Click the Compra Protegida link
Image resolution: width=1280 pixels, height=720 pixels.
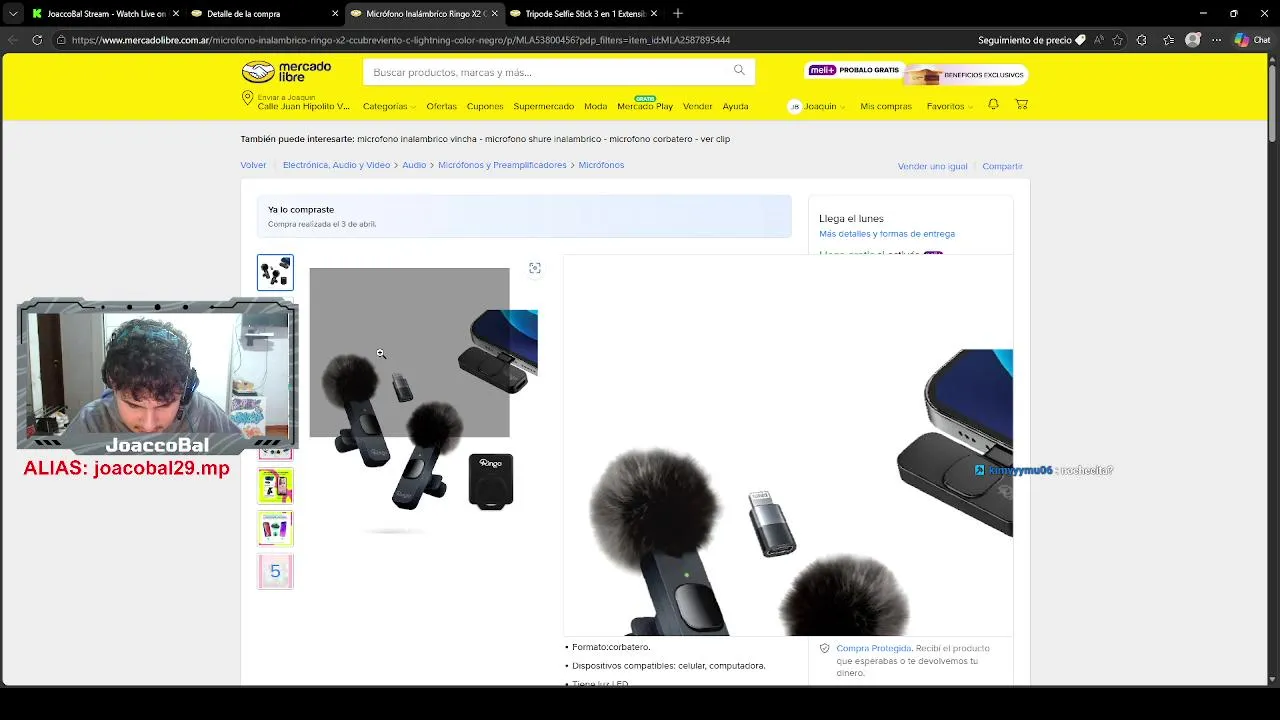[873, 648]
